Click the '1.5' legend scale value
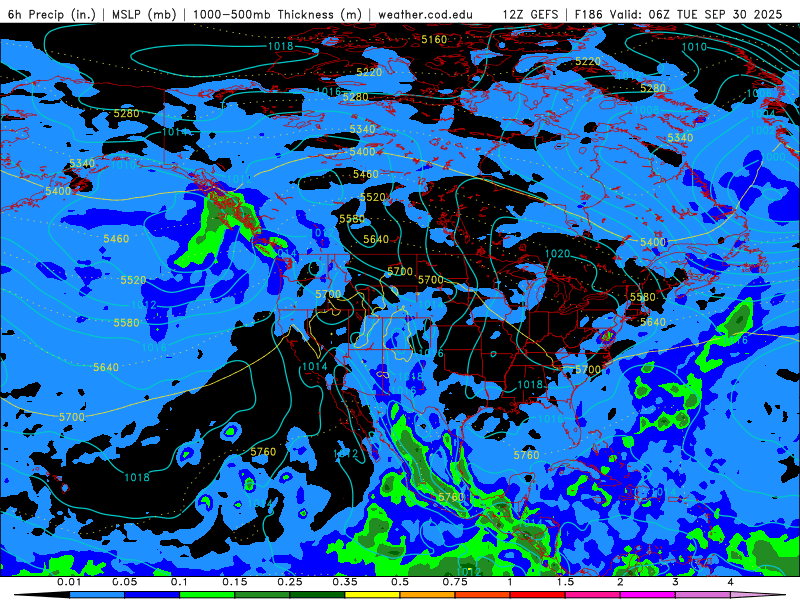The image size is (800, 600). click(565, 582)
